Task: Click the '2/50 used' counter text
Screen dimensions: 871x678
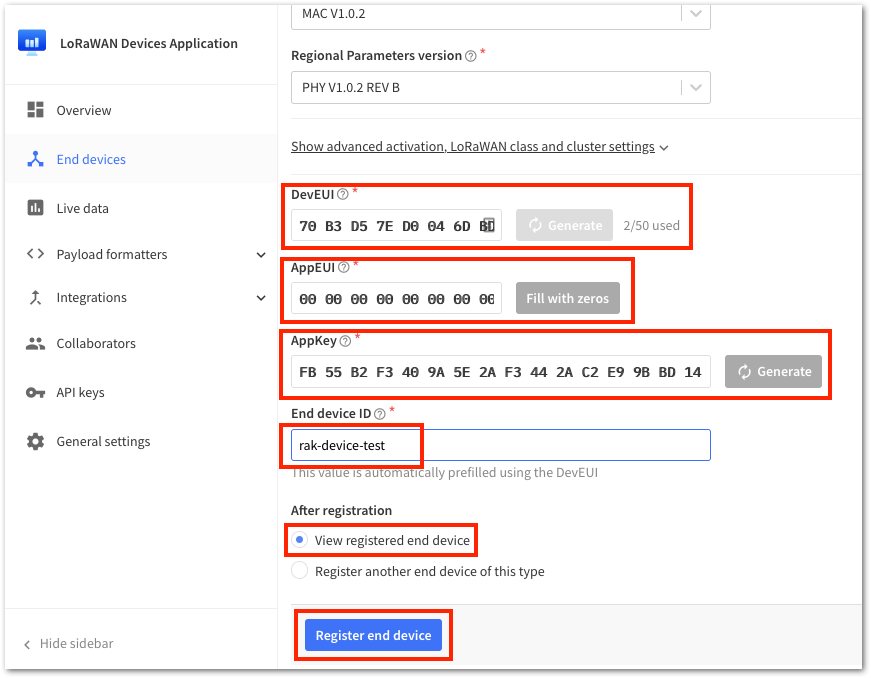Action: [651, 225]
